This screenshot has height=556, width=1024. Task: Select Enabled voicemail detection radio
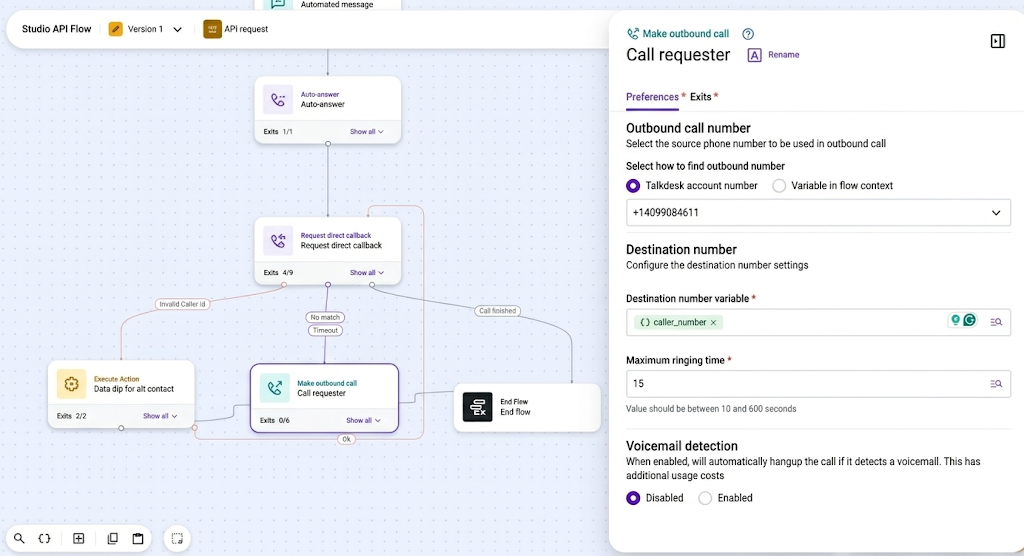click(705, 498)
